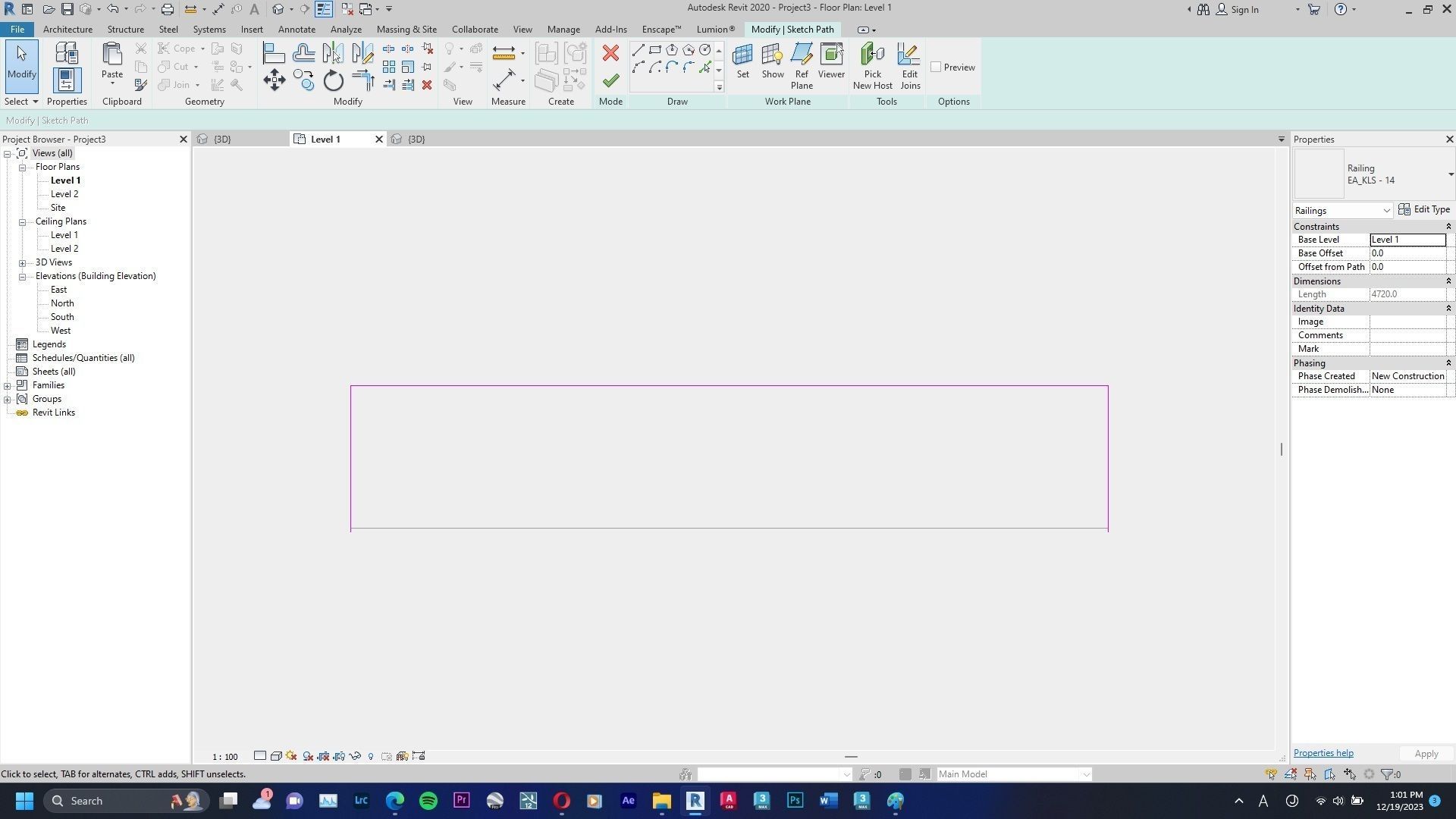Viewport: 1456px width, 819px height.
Task: Select the Circle draw tool
Action: tap(705, 50)
